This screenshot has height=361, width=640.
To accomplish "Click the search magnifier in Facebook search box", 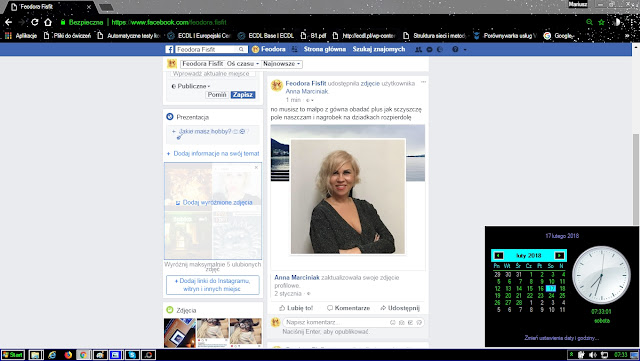I will point(241,49).
